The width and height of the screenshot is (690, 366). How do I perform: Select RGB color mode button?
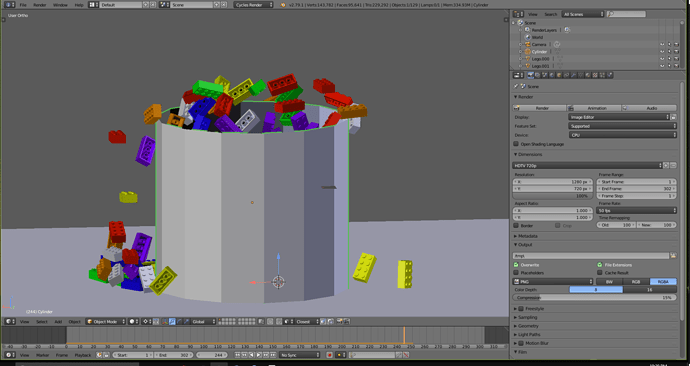click(636, 282)
